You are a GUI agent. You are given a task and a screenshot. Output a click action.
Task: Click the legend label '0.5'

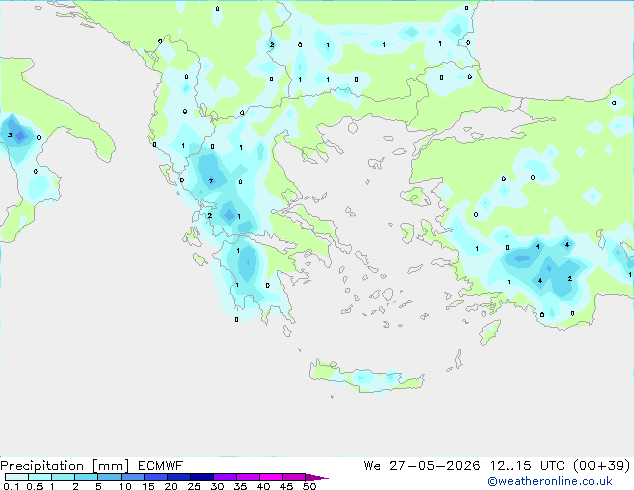pos(34,486)
